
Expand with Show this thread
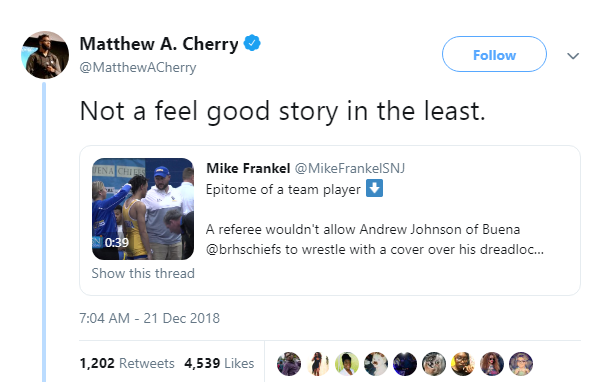pos(143,273)
